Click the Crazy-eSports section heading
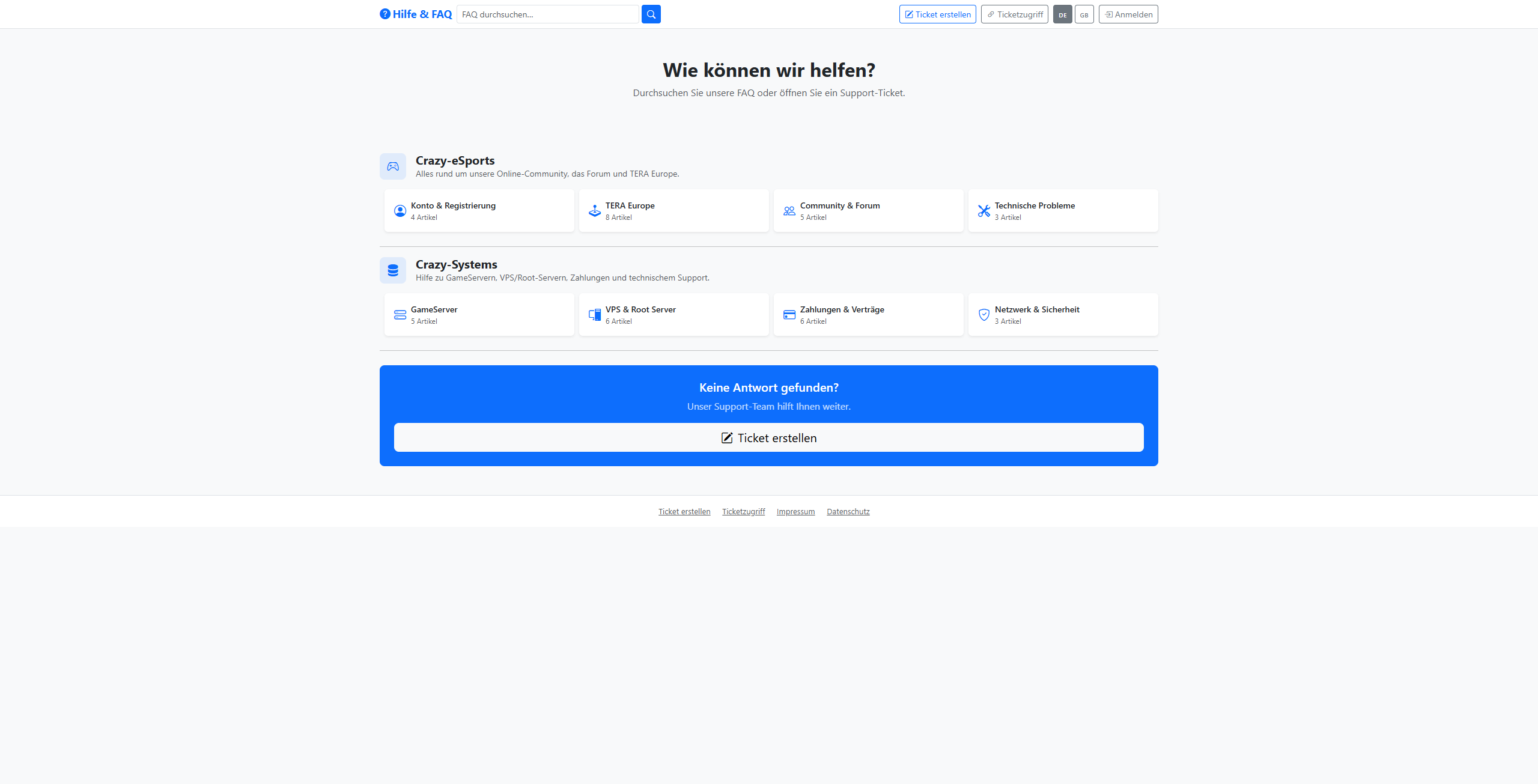Screen dimensions: 1538x784 pos(455,160)
